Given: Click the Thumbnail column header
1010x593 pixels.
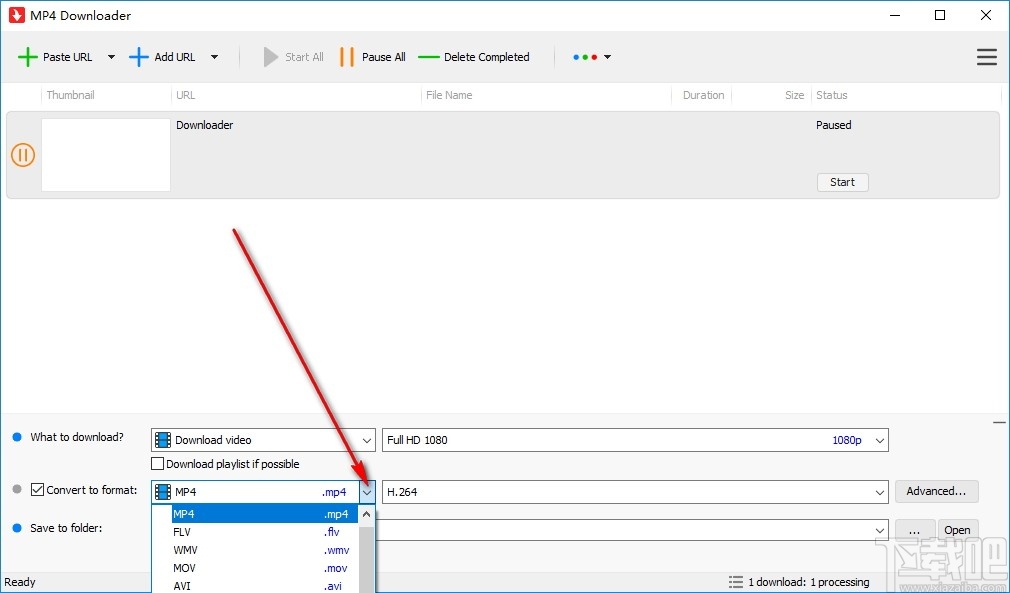Looking at the screenshot, I should pos(70,95).
